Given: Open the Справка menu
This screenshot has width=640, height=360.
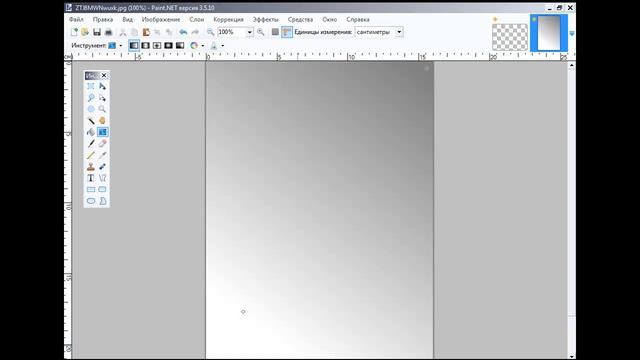Looking at the screenshot, I should tap(358, 19).
